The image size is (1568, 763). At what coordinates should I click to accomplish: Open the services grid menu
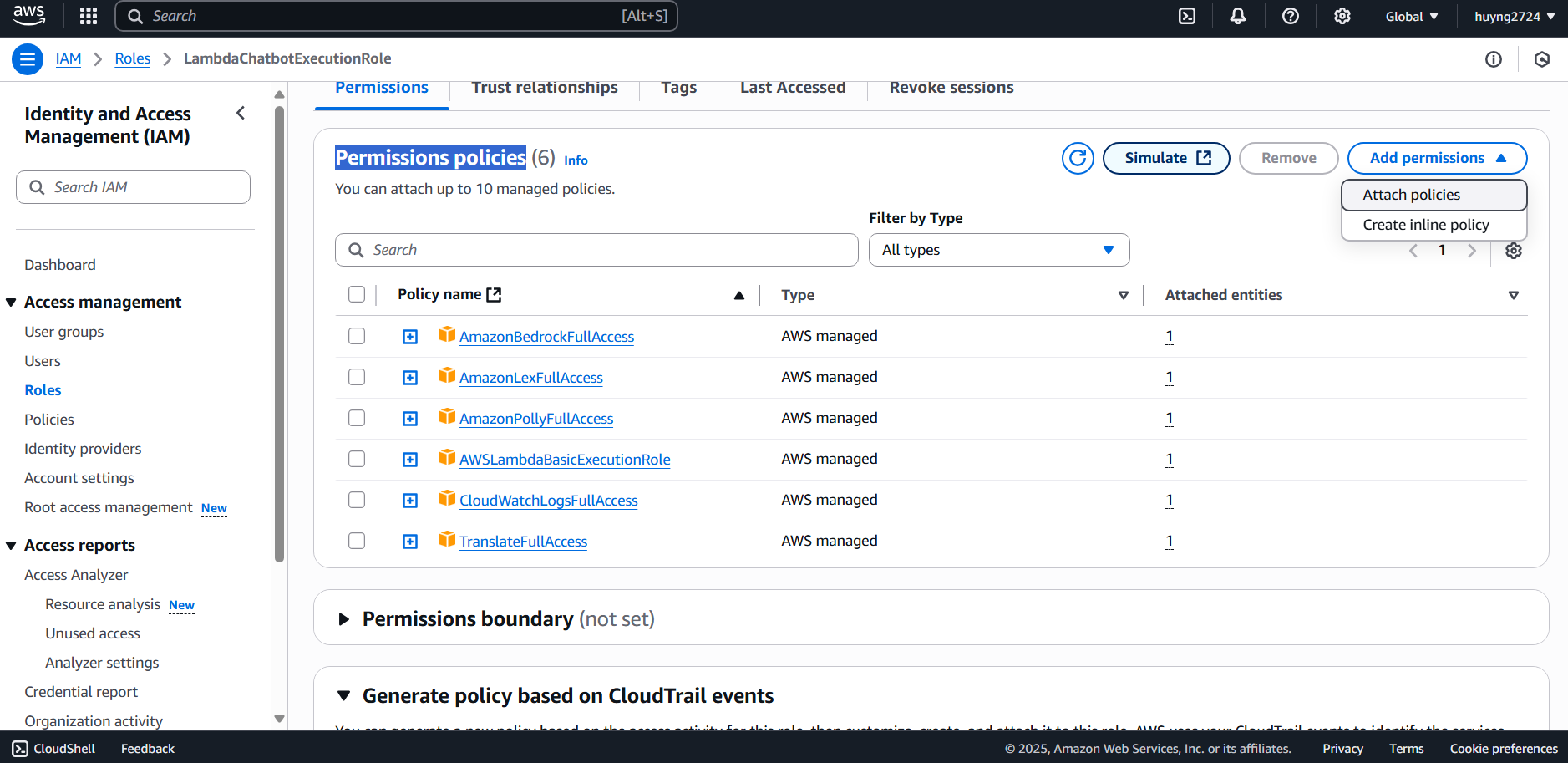pyautogui.click(x=89, y=16)
